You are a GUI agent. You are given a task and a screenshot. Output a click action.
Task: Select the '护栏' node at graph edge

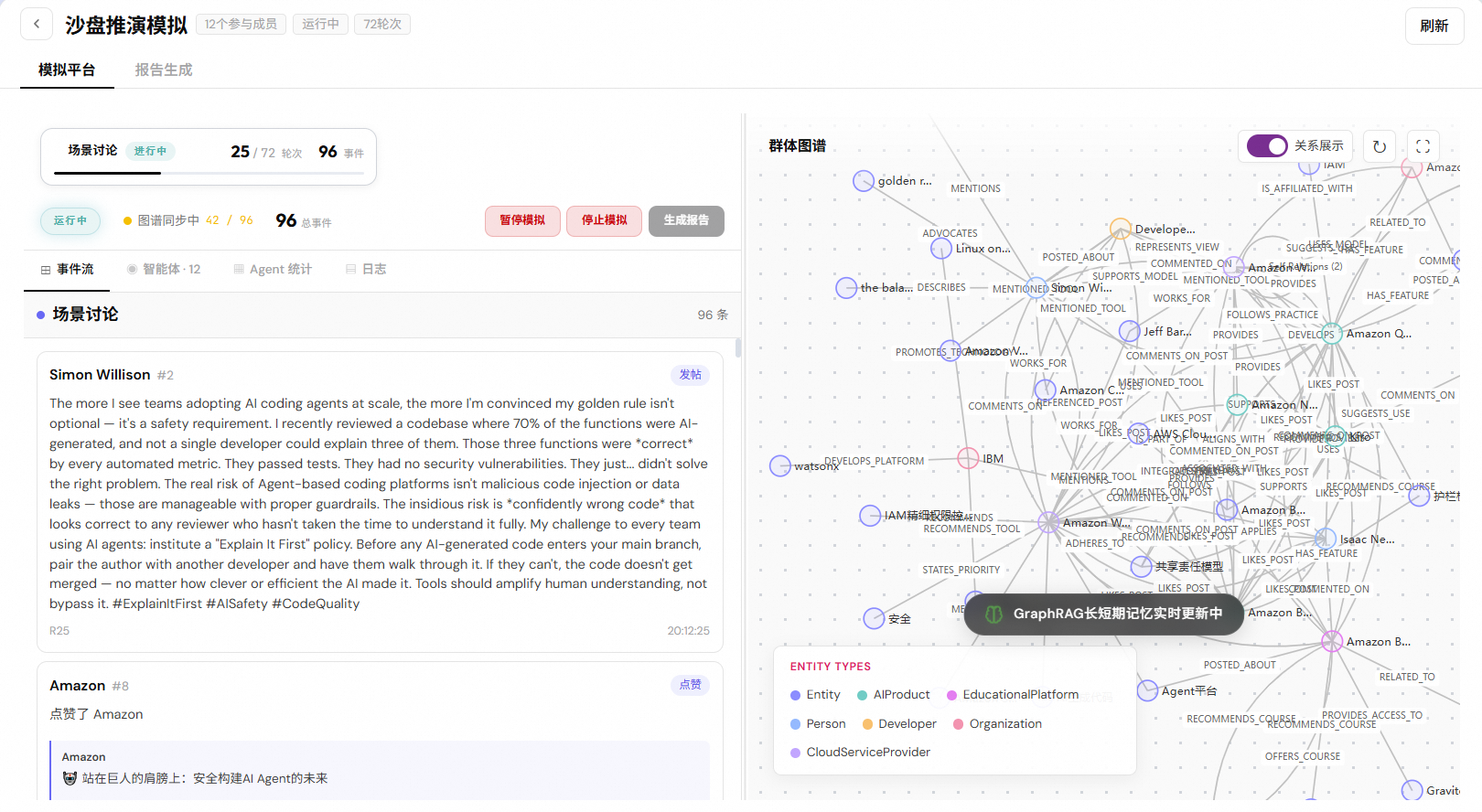pyautogui.click(x=1419, y=496)
